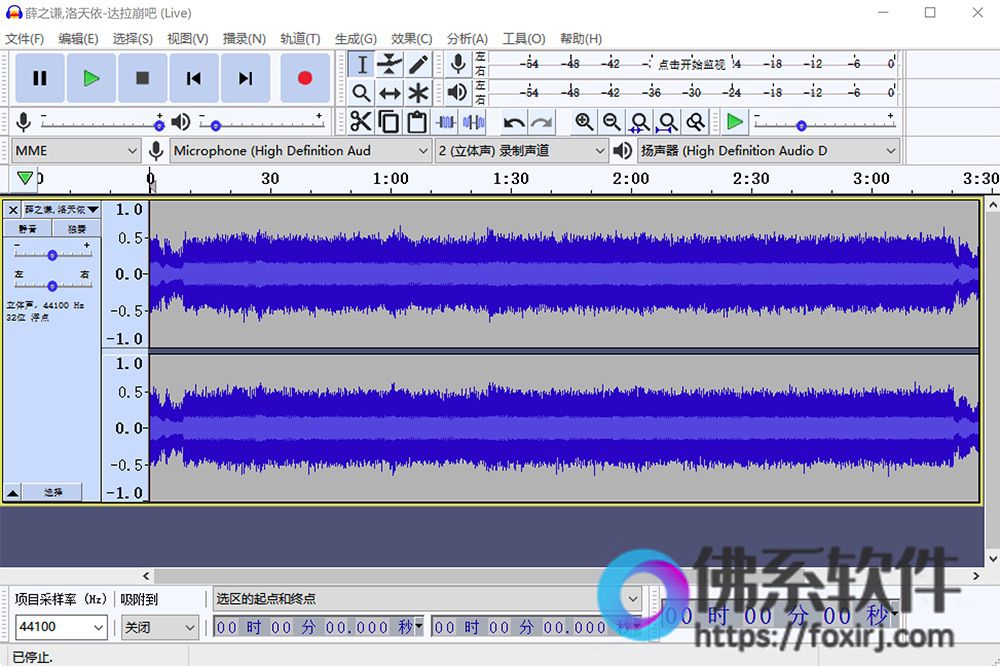1000x666 pixels.
Task: Stop playback with the Stop button
Action: (x=143, y=78)
